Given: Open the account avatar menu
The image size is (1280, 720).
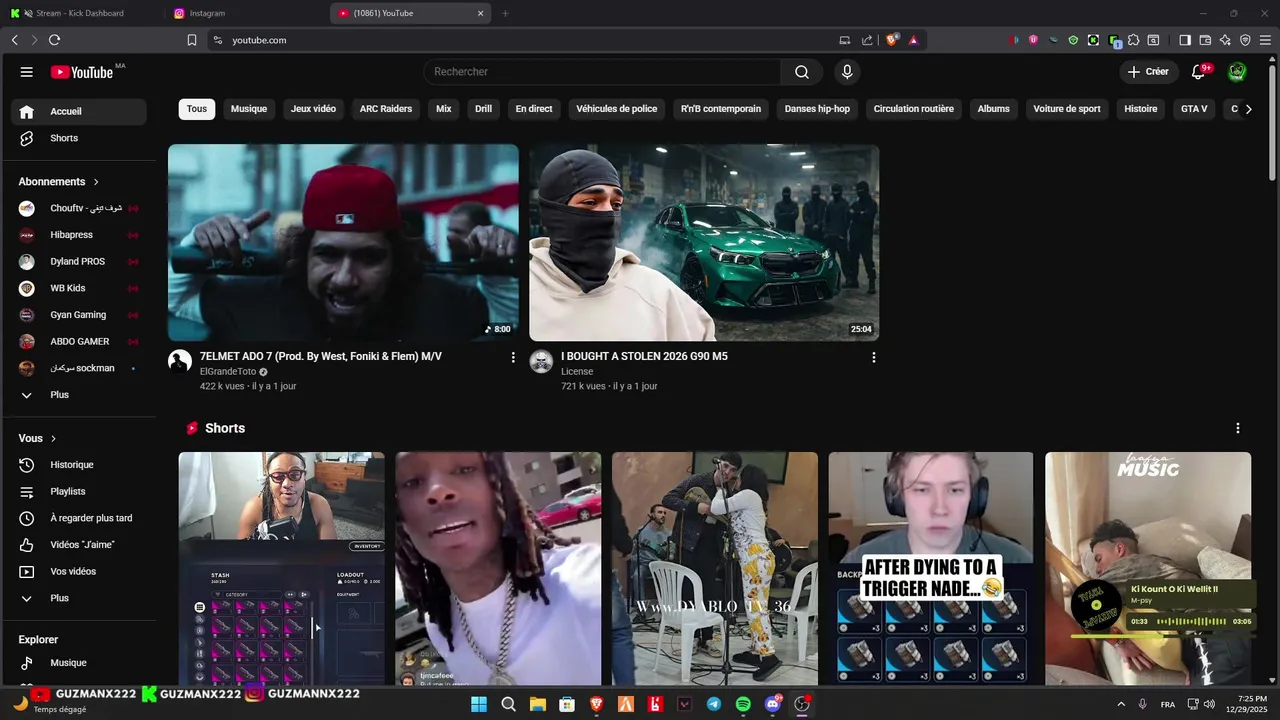Looking at the screenshot, I should click(1237, 72).
